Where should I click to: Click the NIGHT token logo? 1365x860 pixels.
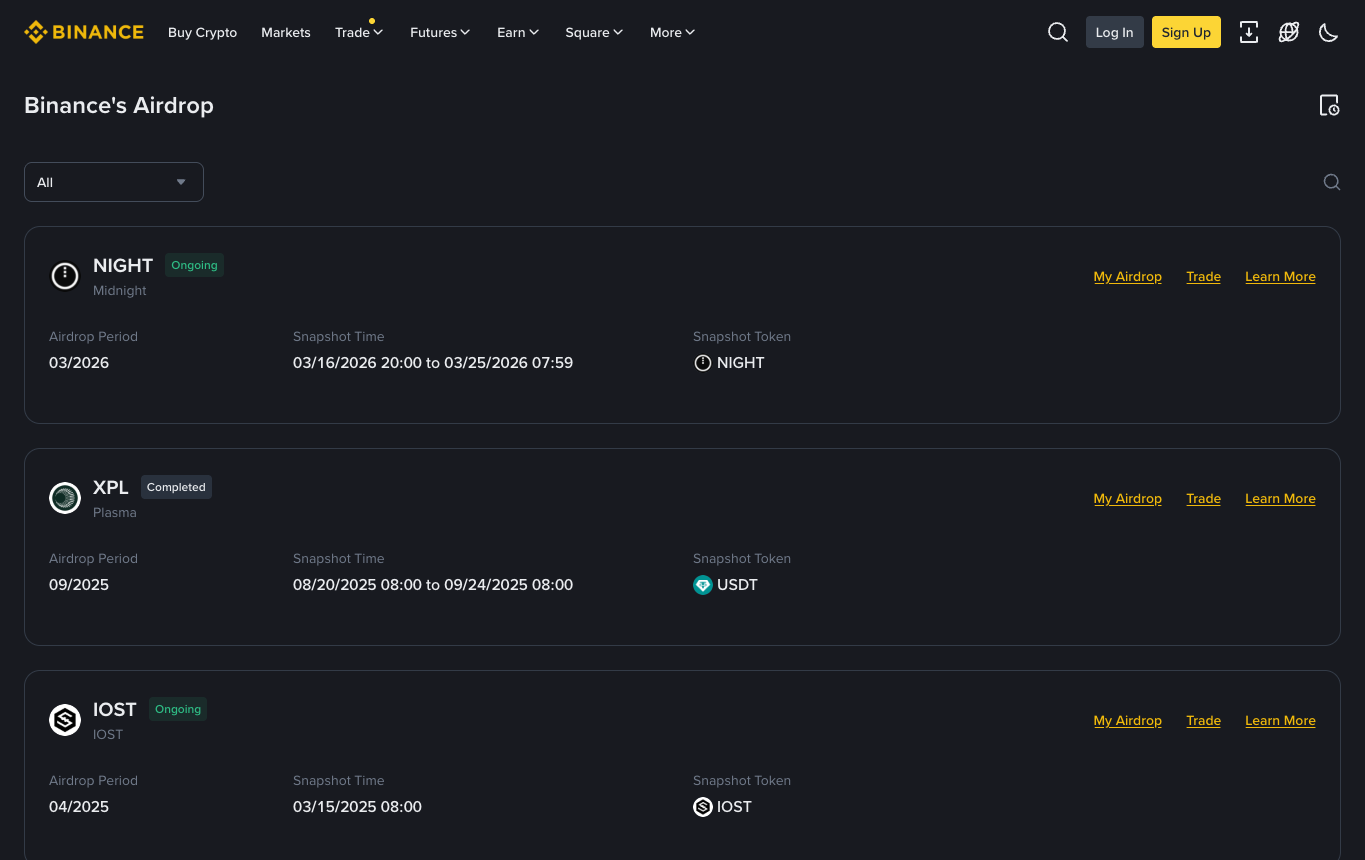pyautogui.click(x=65, y=275)
